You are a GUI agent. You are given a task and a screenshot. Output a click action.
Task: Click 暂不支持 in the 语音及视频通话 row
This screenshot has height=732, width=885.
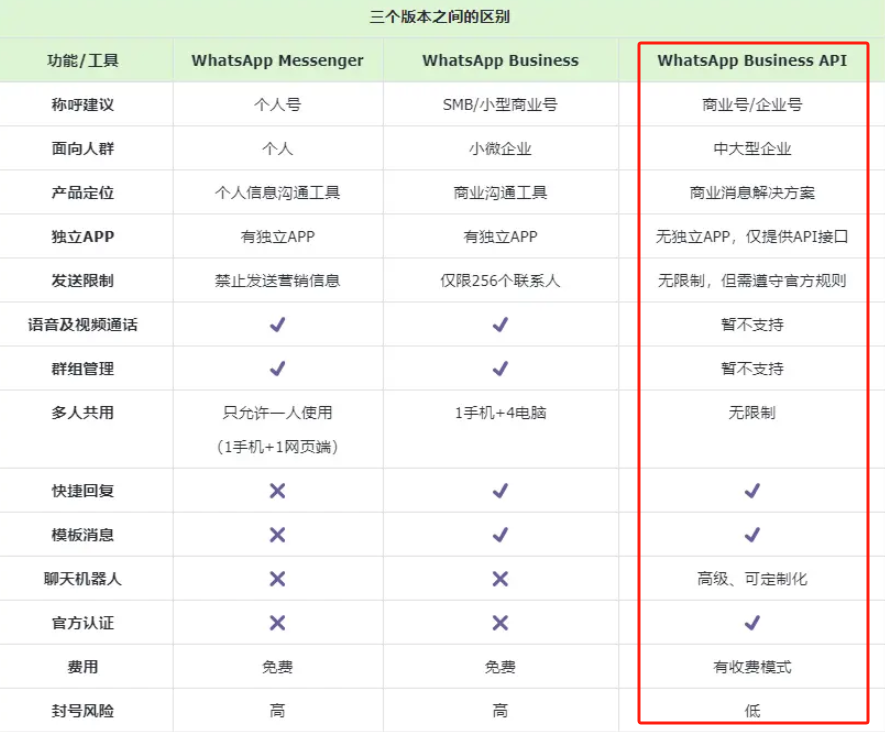(x=752, y=325)
